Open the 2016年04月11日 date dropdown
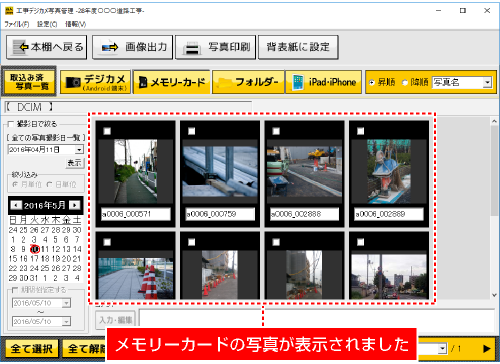This screenshot has height=364, width=500. (x=79, y=150)
